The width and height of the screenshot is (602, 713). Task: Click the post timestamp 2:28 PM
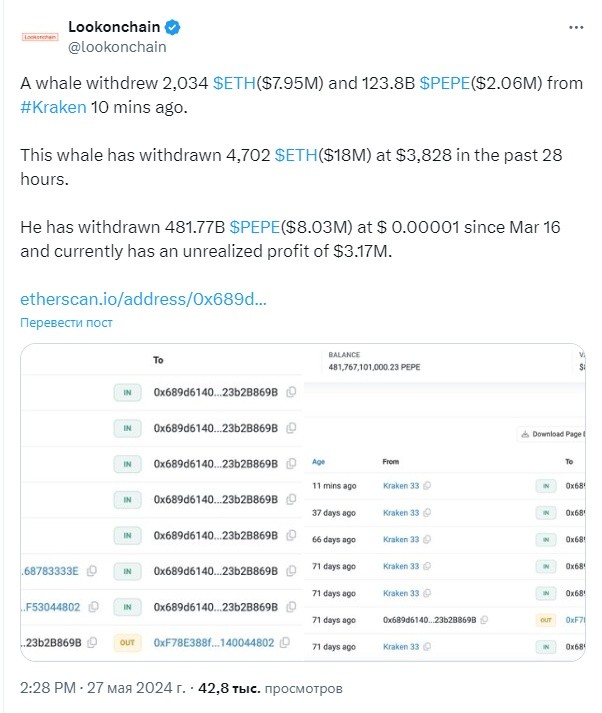coord(48,688)
